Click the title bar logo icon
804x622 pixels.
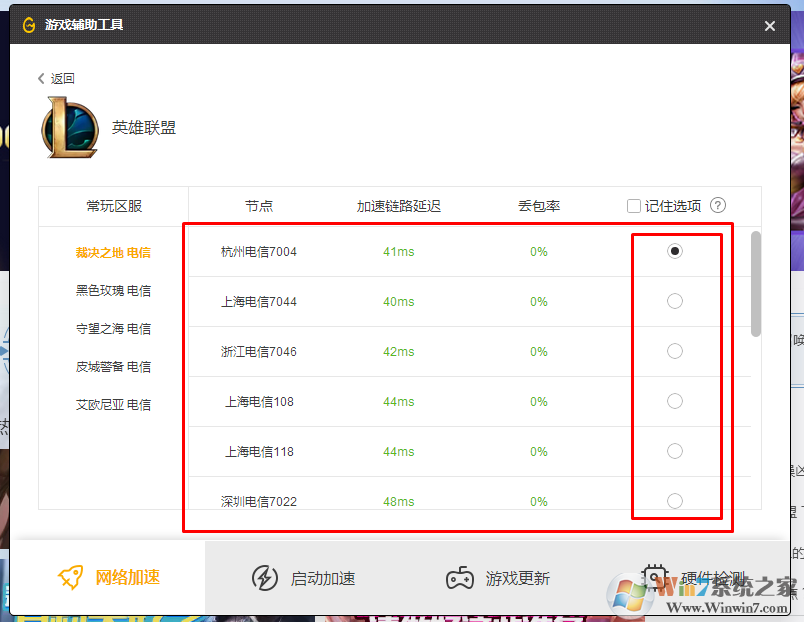(x=29, y=25)
